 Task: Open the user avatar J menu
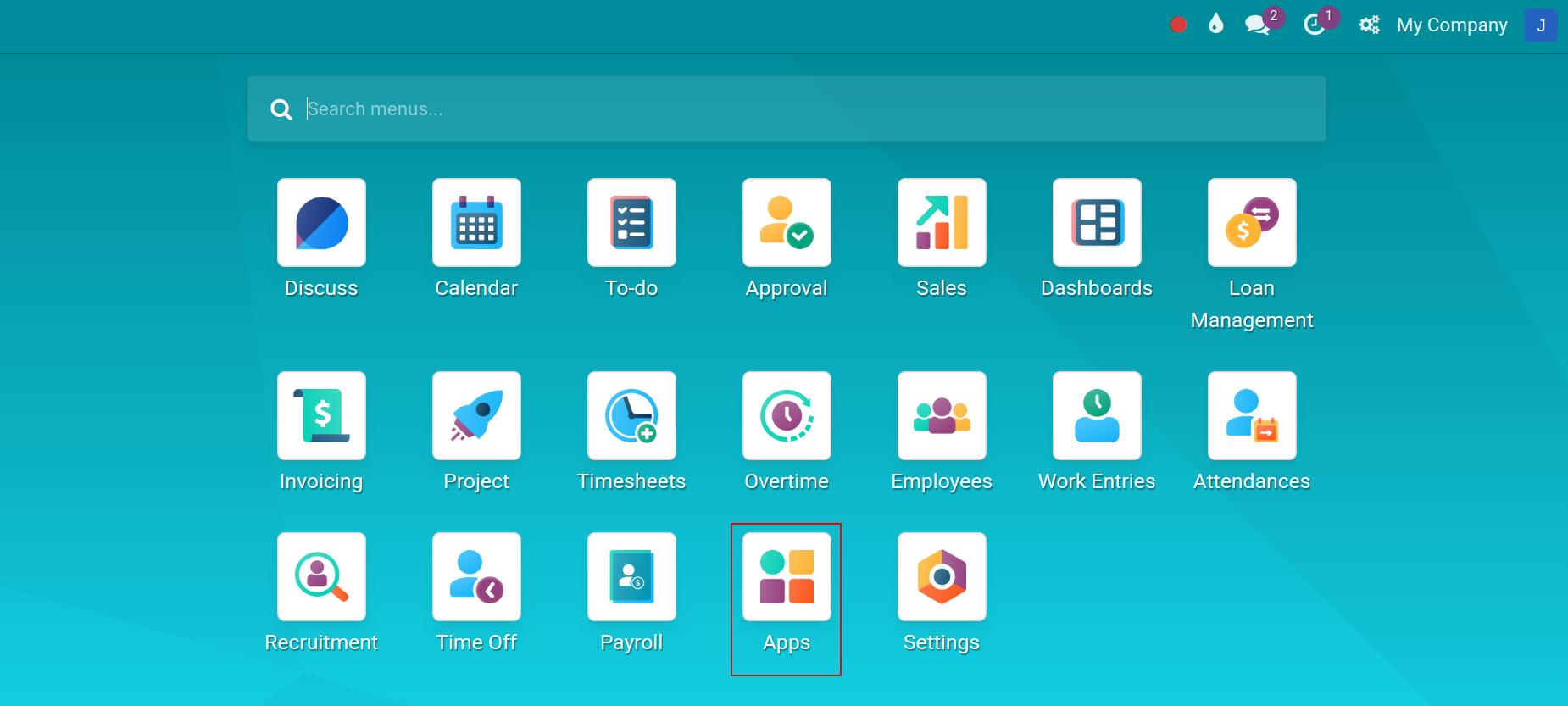click(x=1541, y=25)
